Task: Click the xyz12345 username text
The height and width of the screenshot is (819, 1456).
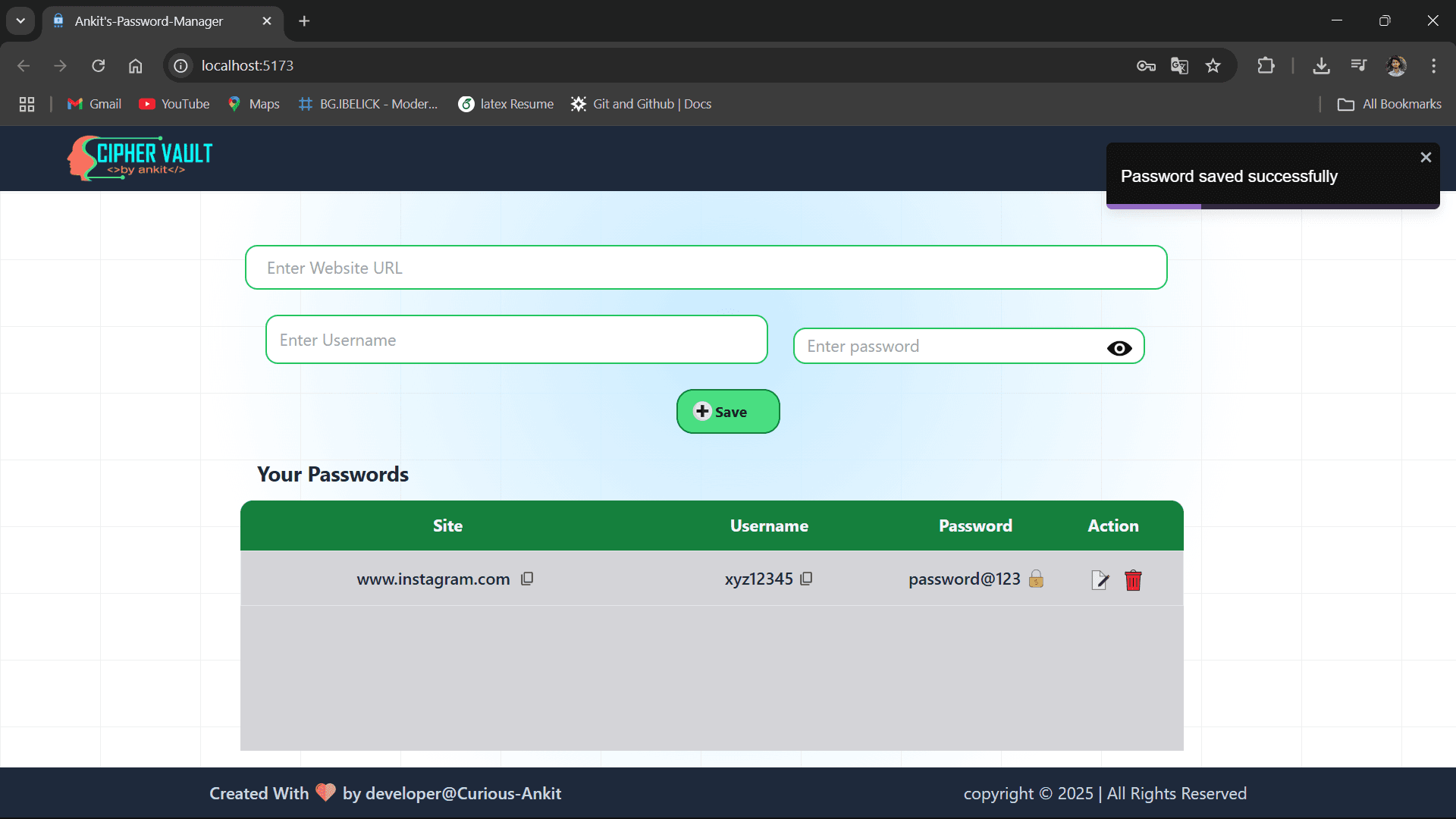Action: tap(758, 579)
